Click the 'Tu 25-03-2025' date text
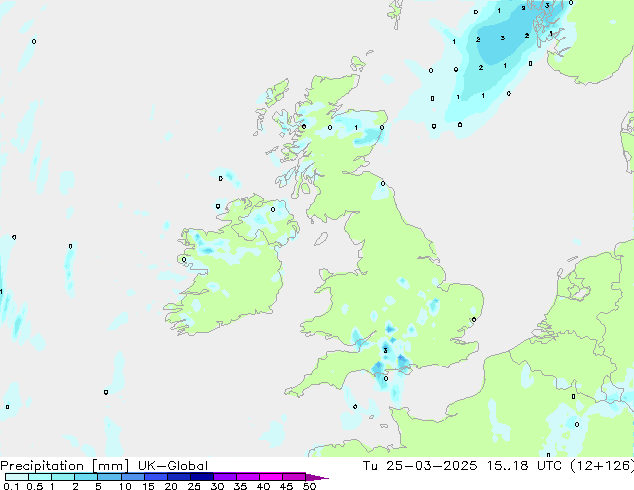 (x=420, y=466)
